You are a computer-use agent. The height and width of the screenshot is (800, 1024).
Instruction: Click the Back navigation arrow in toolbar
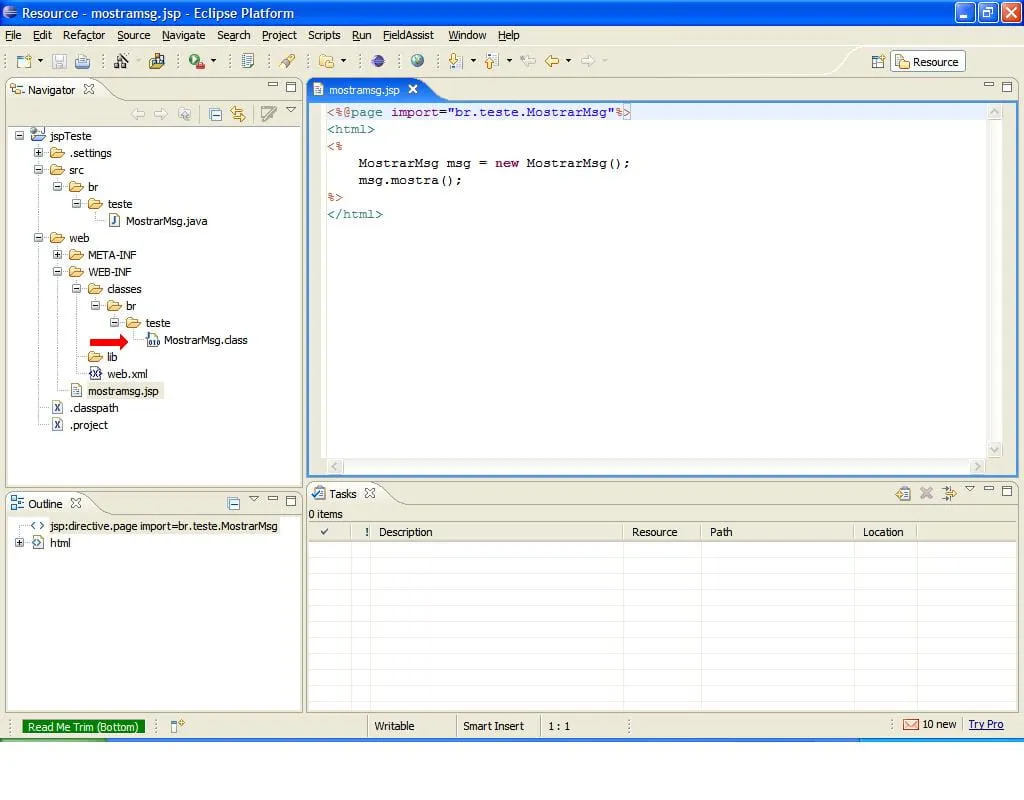tap(551, 61)
